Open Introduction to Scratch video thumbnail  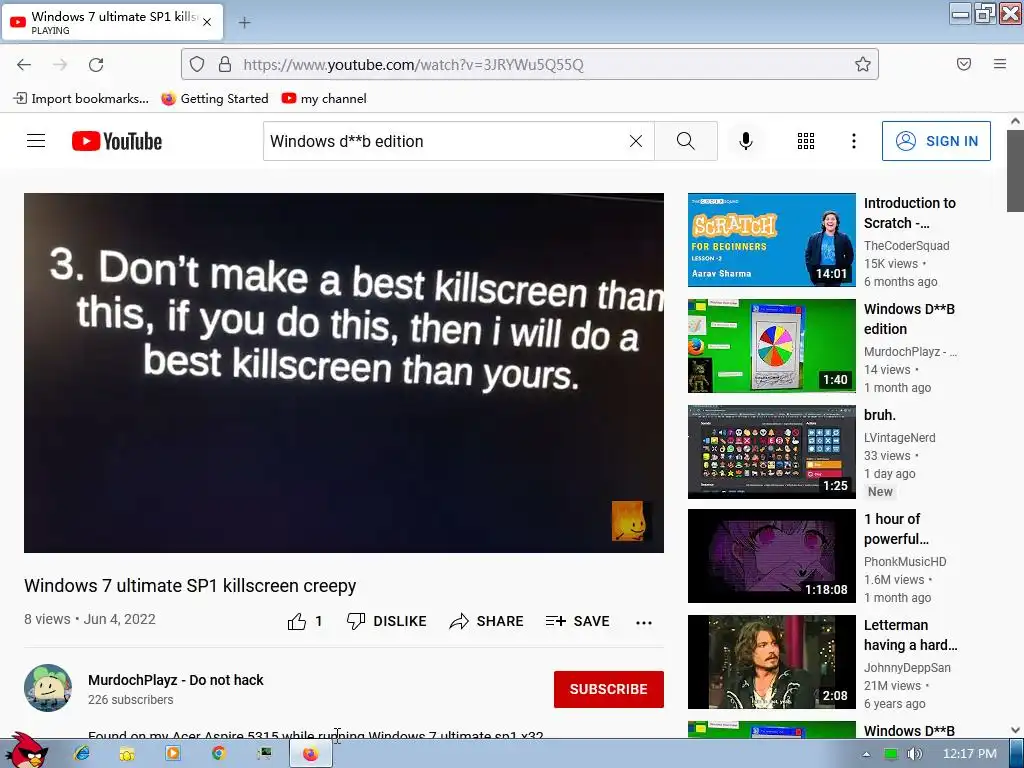coord(771,240)
